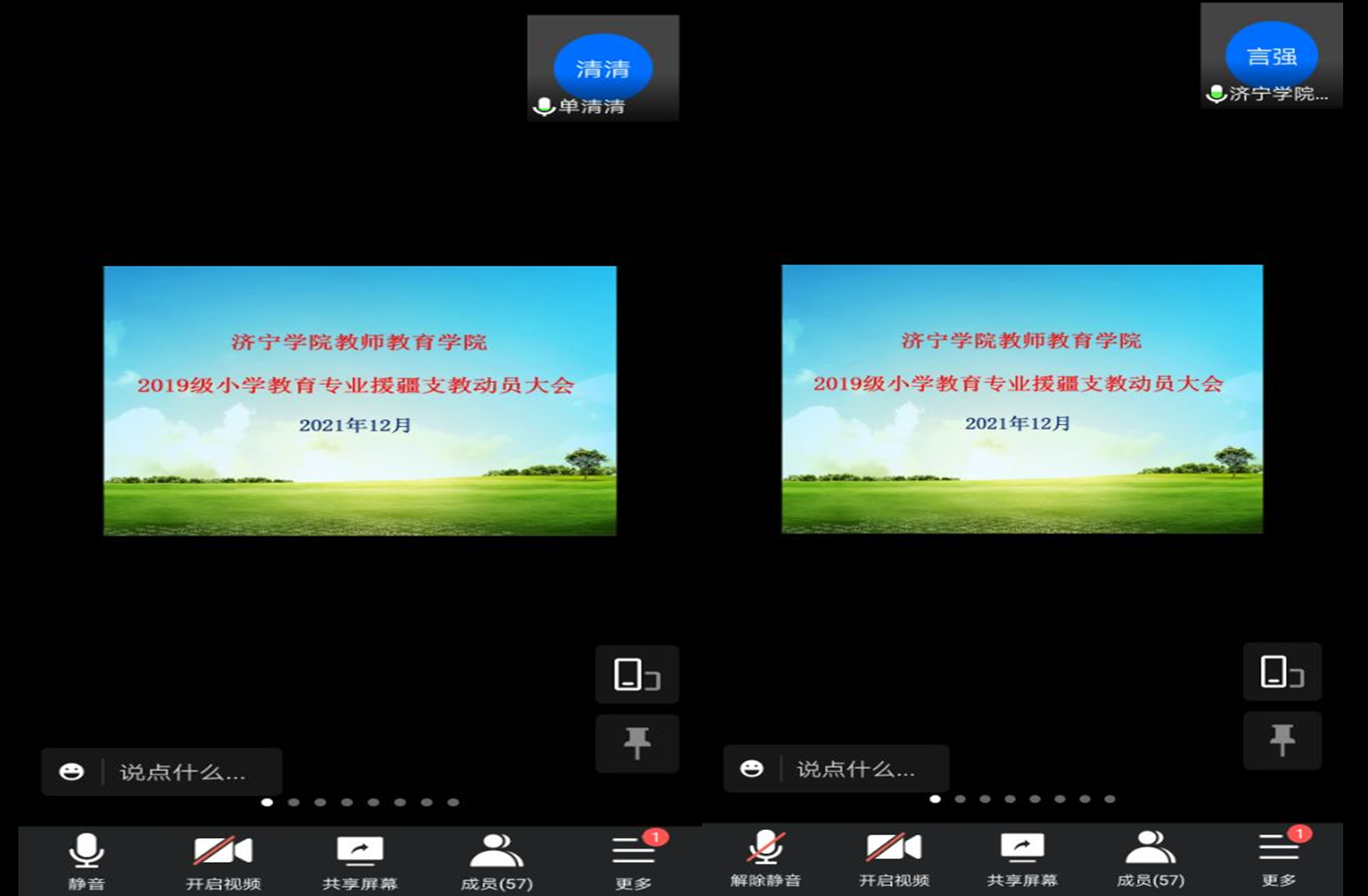Click share screen icon in right window

pos(1022,856)
